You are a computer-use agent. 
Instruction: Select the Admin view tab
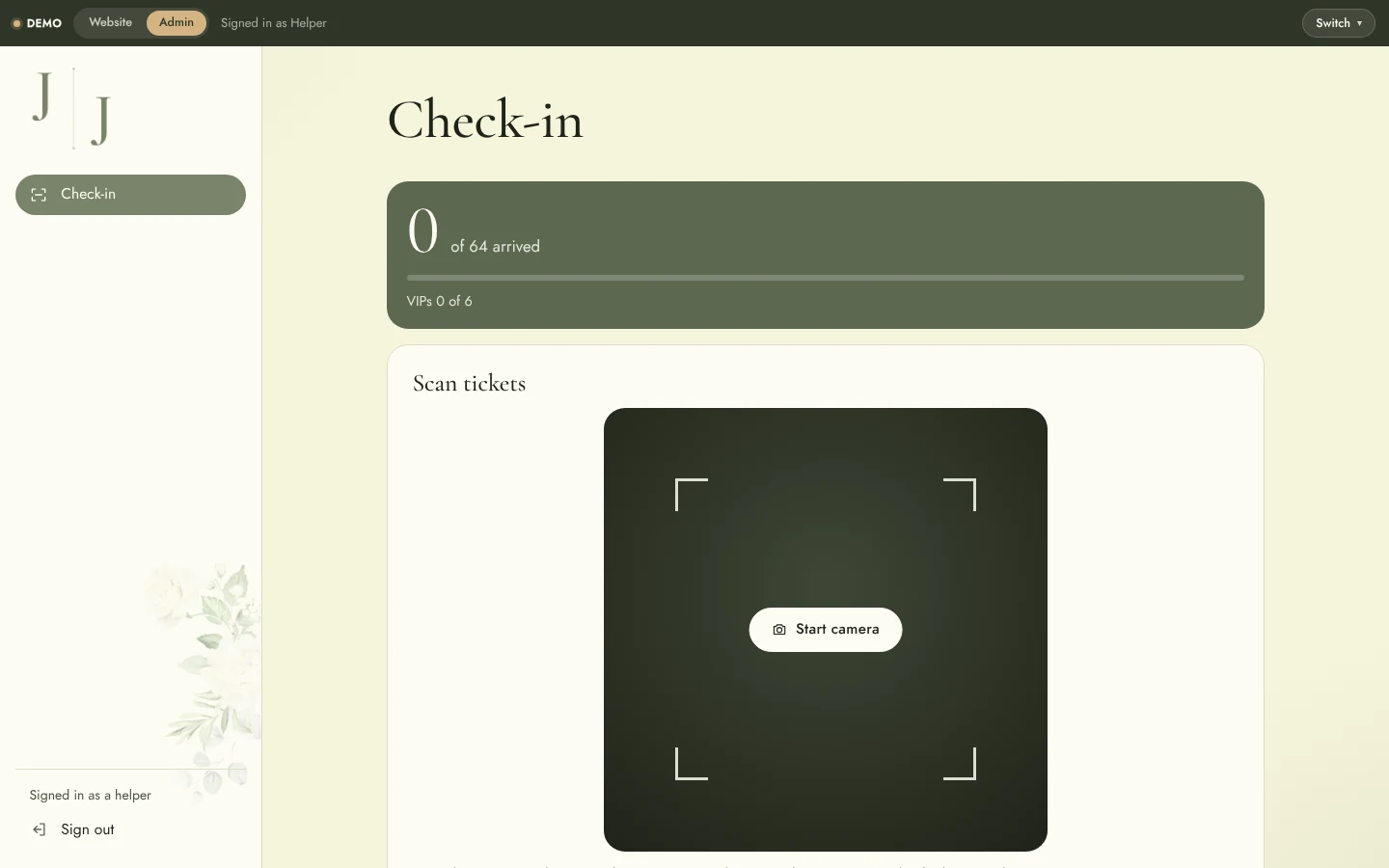click(177, 22)
